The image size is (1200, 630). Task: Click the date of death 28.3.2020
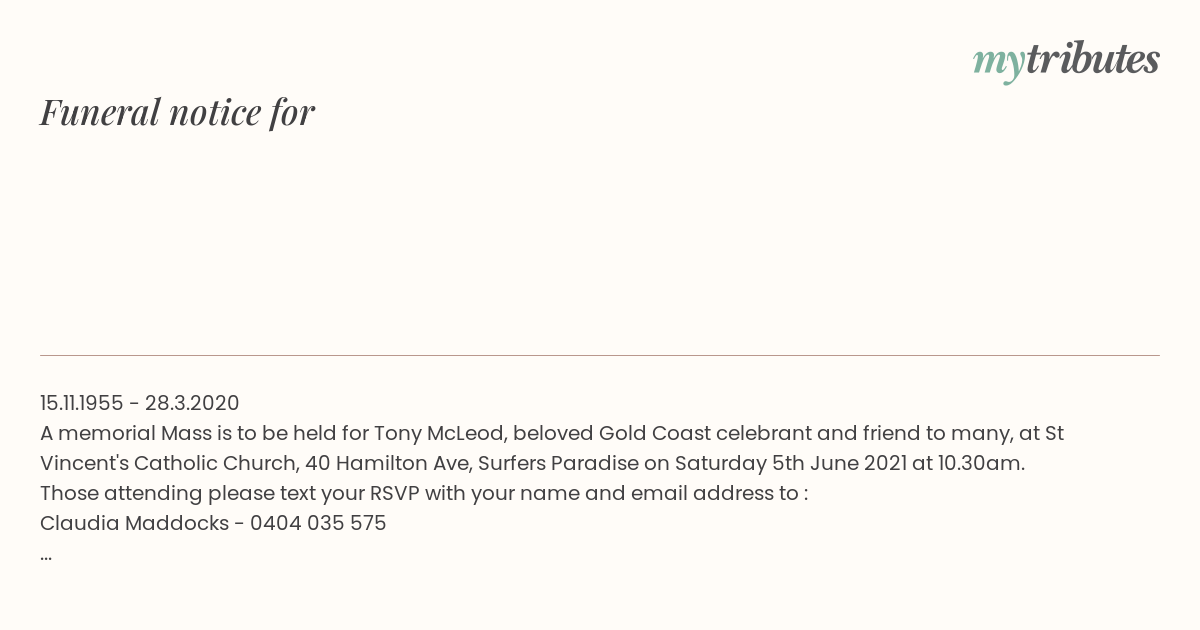[192, 403]
